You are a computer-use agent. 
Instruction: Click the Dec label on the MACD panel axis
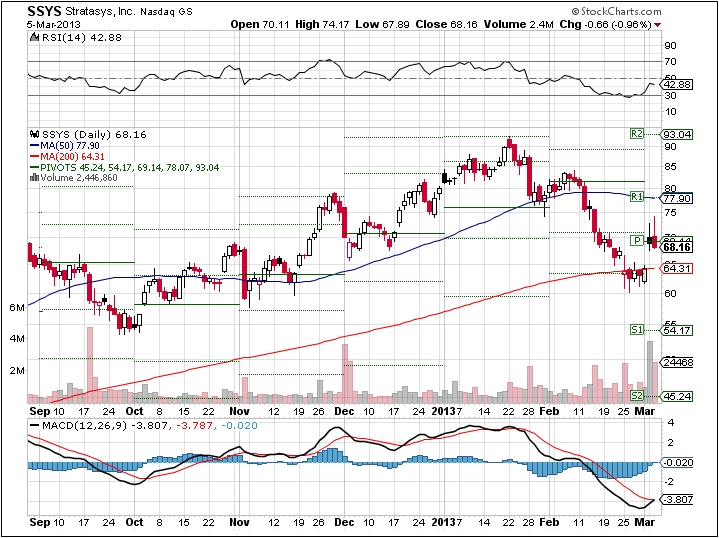pyautogui.click(x=344, y=522)
